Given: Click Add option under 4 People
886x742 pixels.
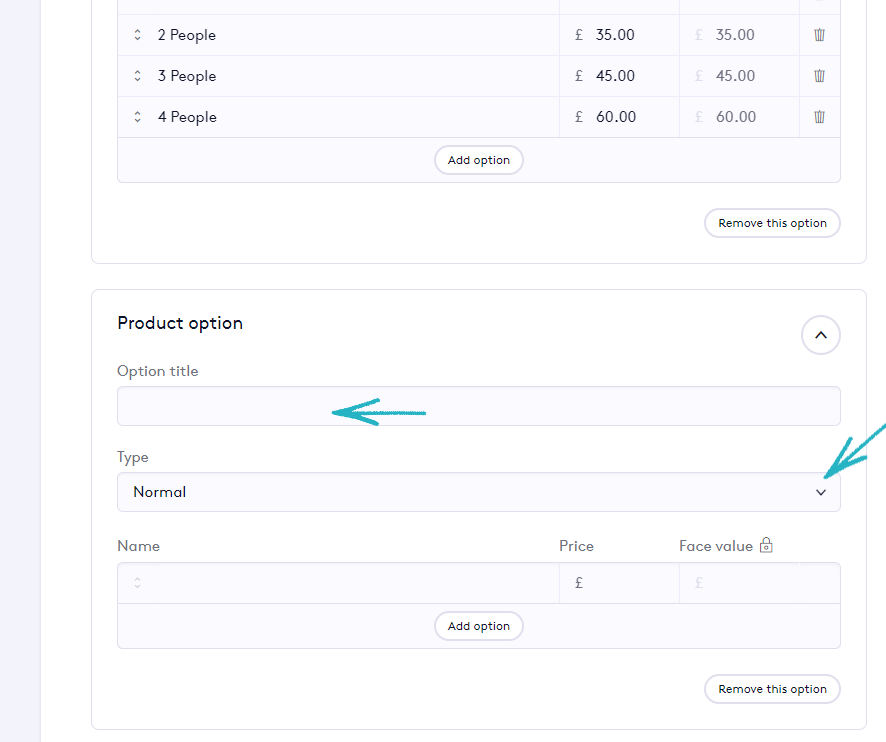Looking at the screenshot, I should (478, 160).
